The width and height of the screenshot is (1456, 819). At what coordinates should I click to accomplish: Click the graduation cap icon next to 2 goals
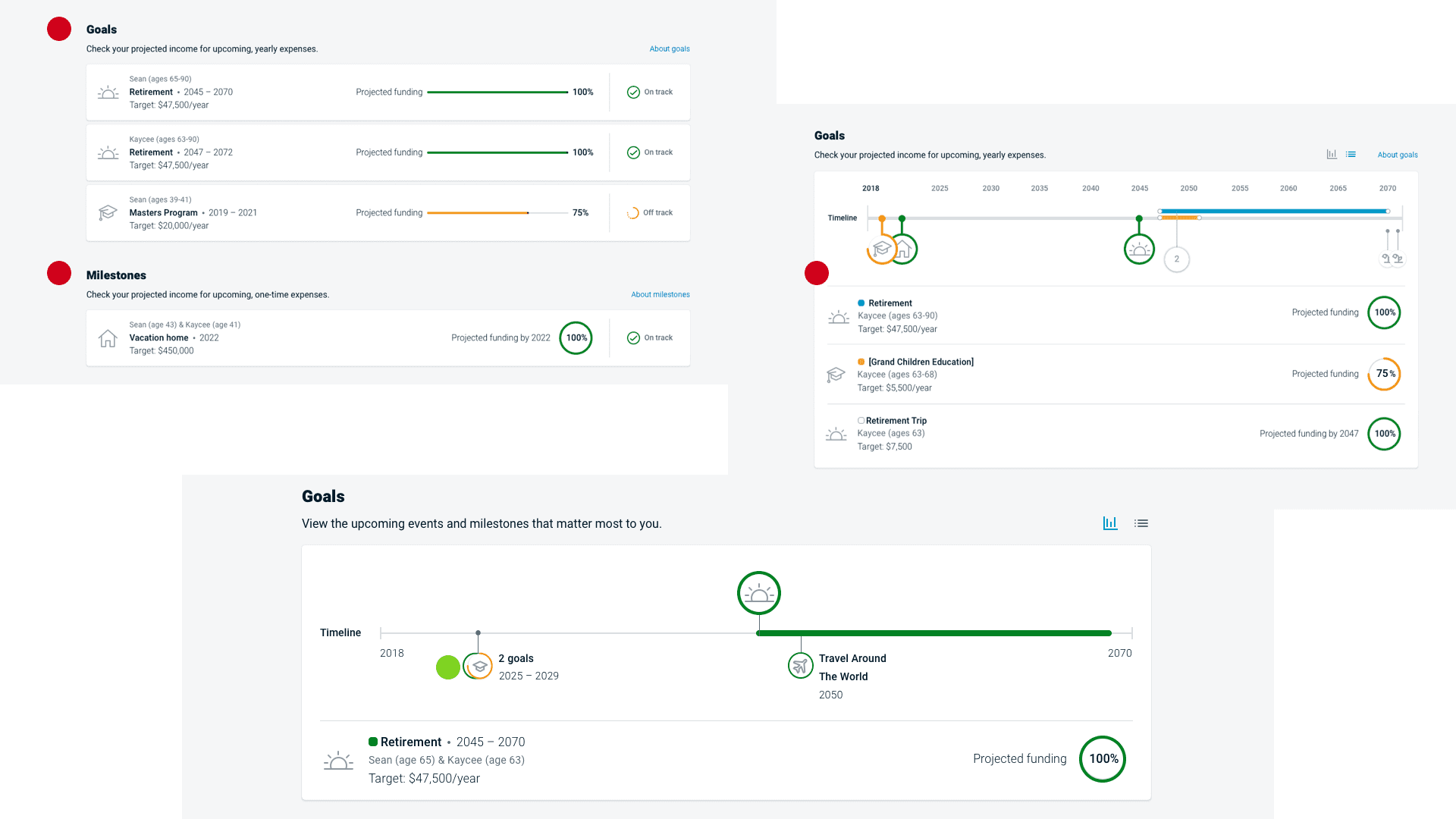click(480, 667)
